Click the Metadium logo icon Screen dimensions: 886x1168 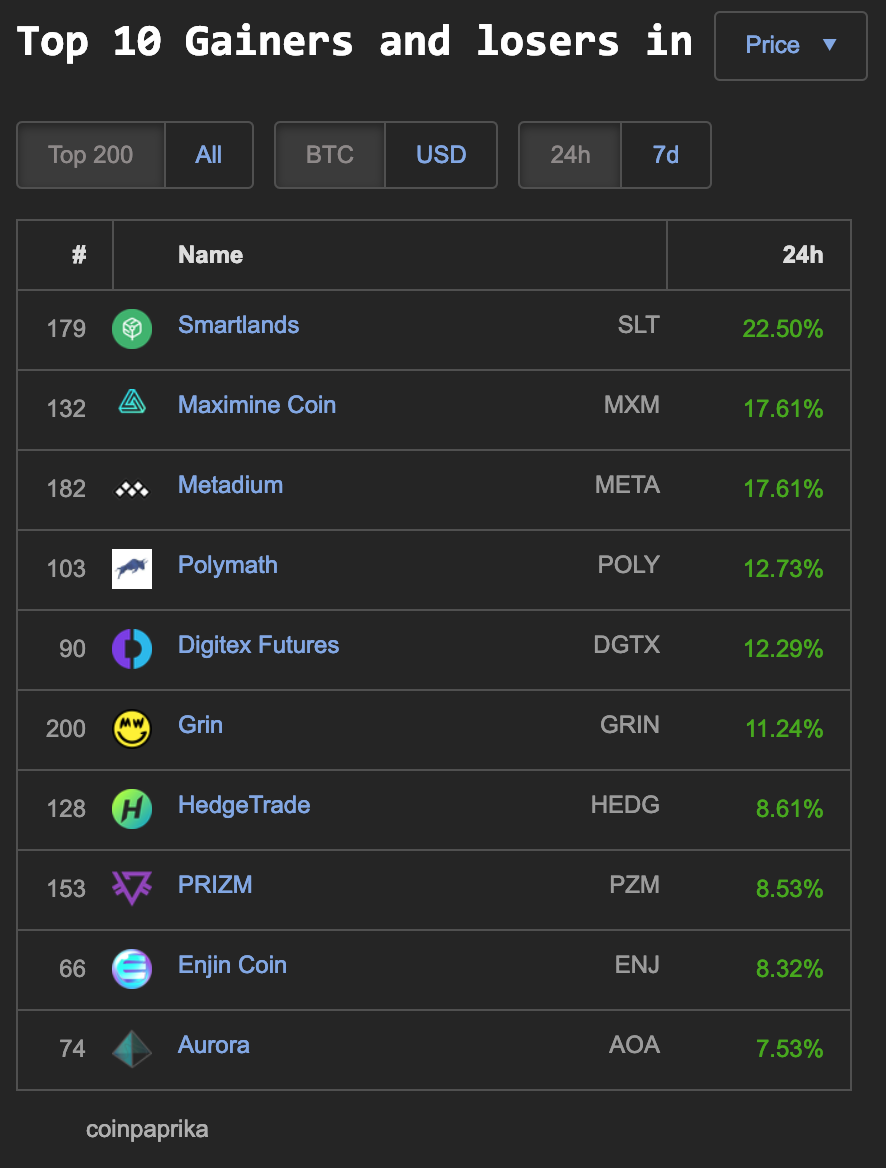132,489
